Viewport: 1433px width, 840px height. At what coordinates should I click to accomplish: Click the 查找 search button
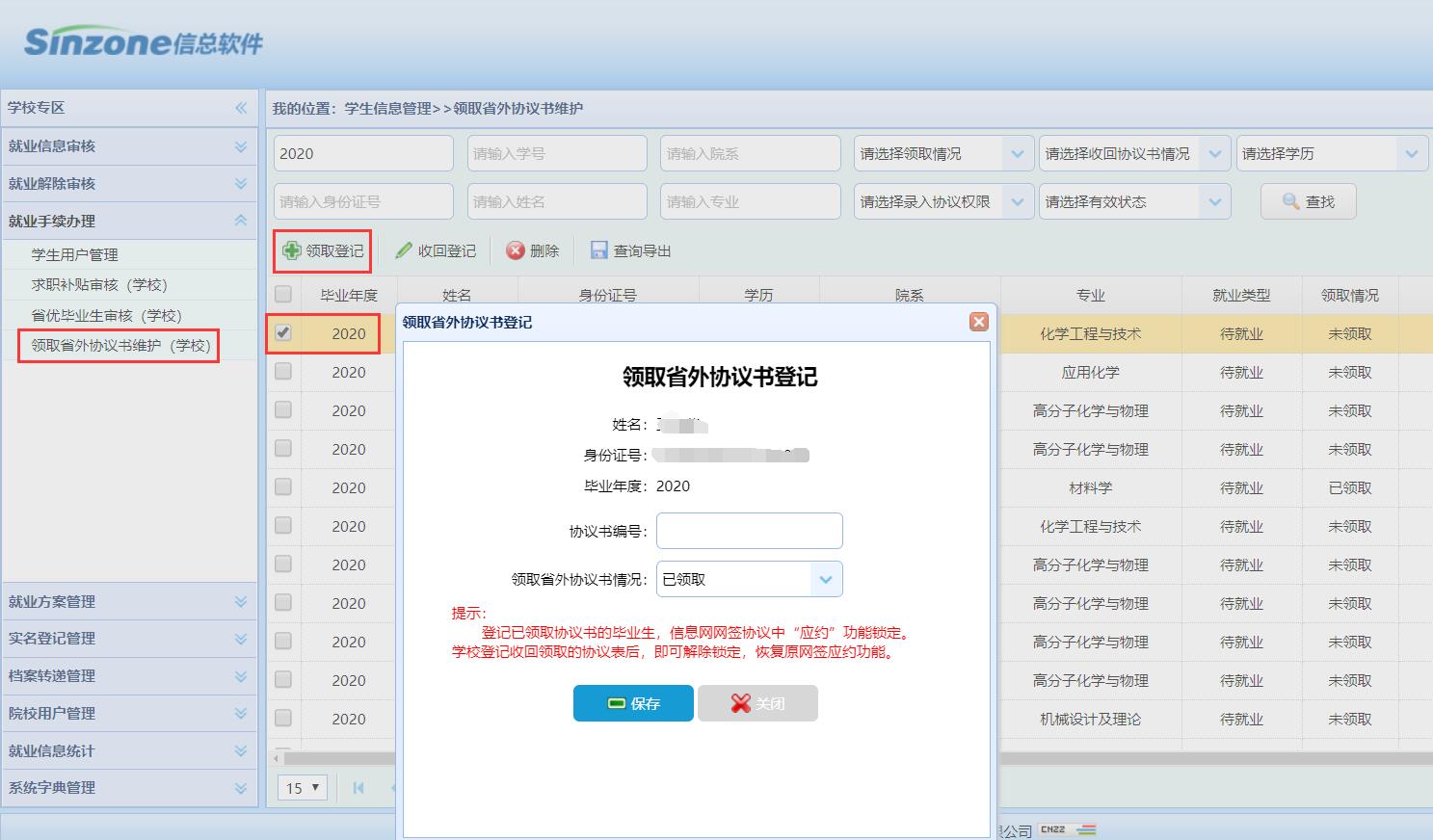click(x=1309, y=201)
